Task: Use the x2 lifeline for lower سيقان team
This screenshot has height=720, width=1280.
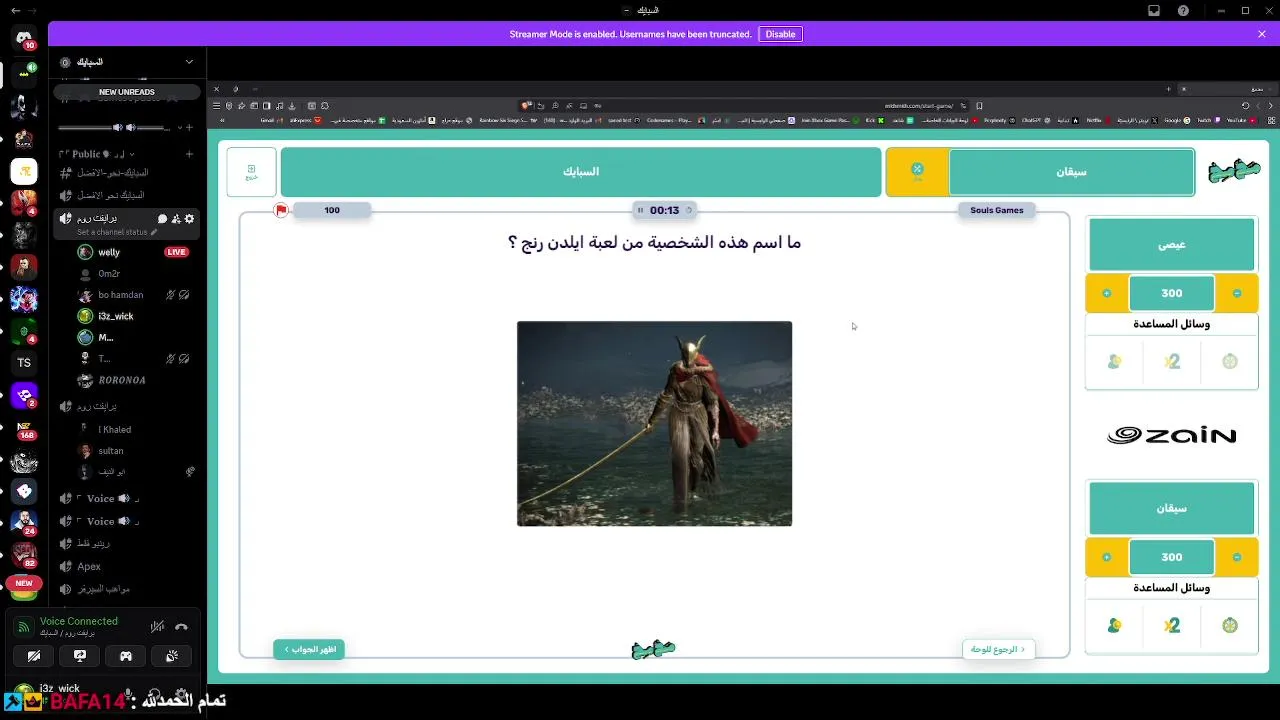Action: point(1172,625)
